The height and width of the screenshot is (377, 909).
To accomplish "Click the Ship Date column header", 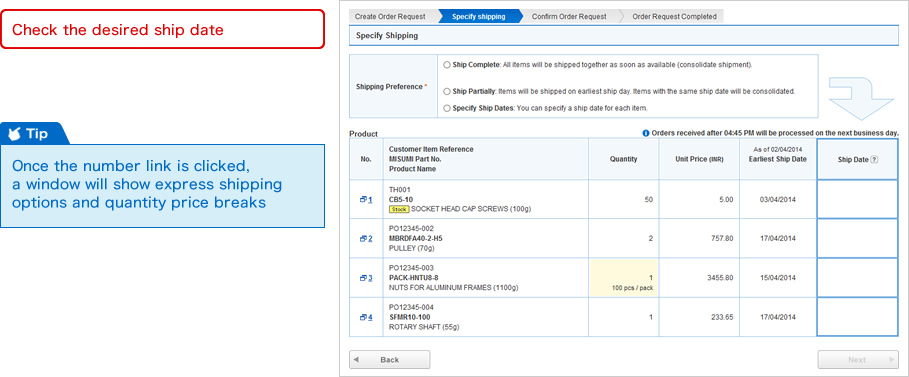I will point(857,160).
